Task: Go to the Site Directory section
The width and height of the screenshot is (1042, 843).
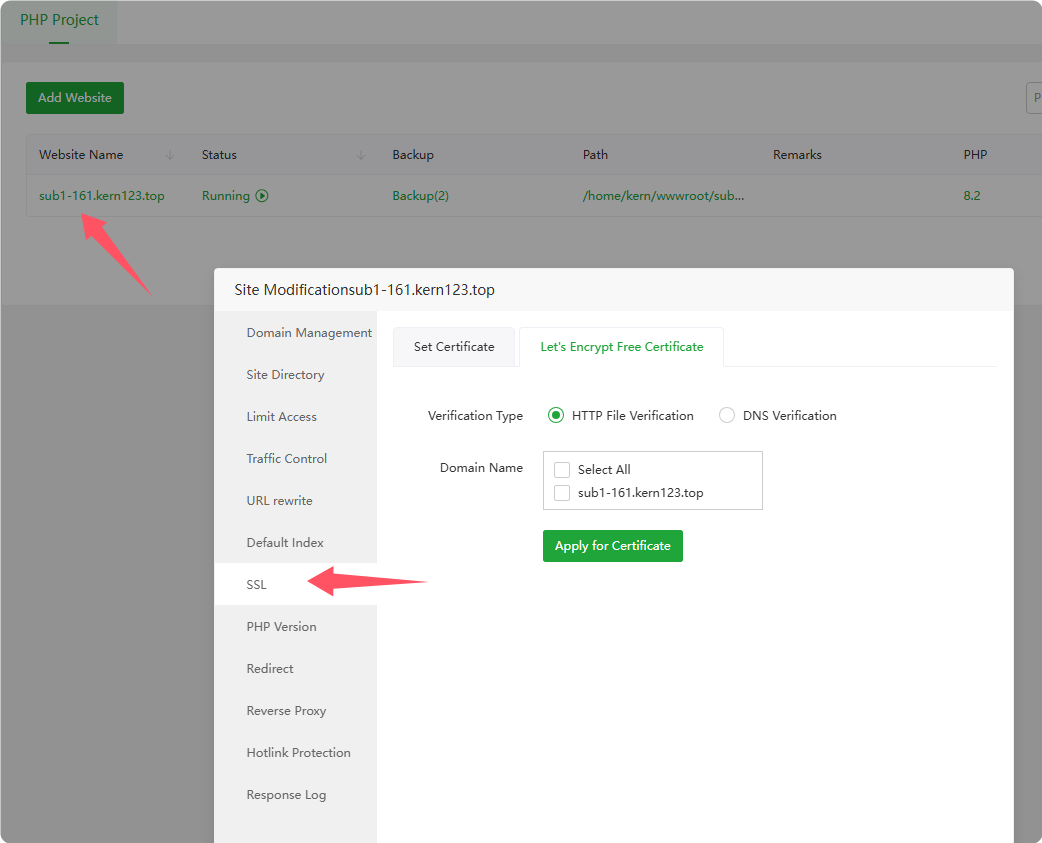Action: pyautogui.click(x=285, y=375)
